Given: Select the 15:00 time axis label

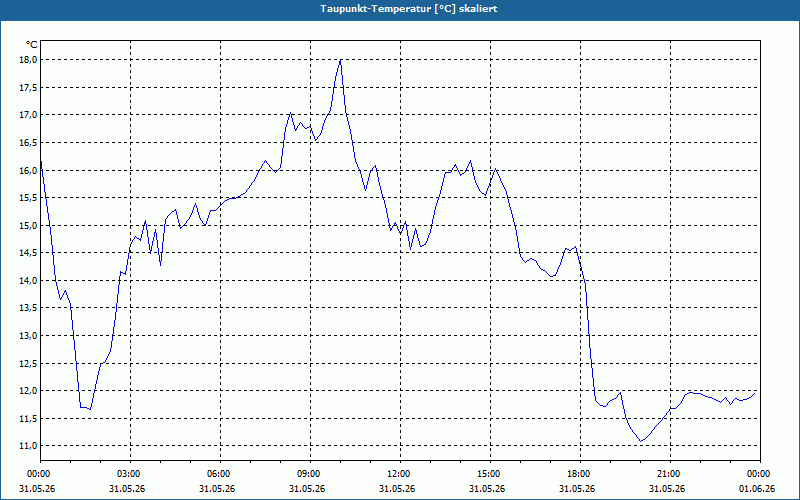Looking at the screenshot, I should [490, 474].
